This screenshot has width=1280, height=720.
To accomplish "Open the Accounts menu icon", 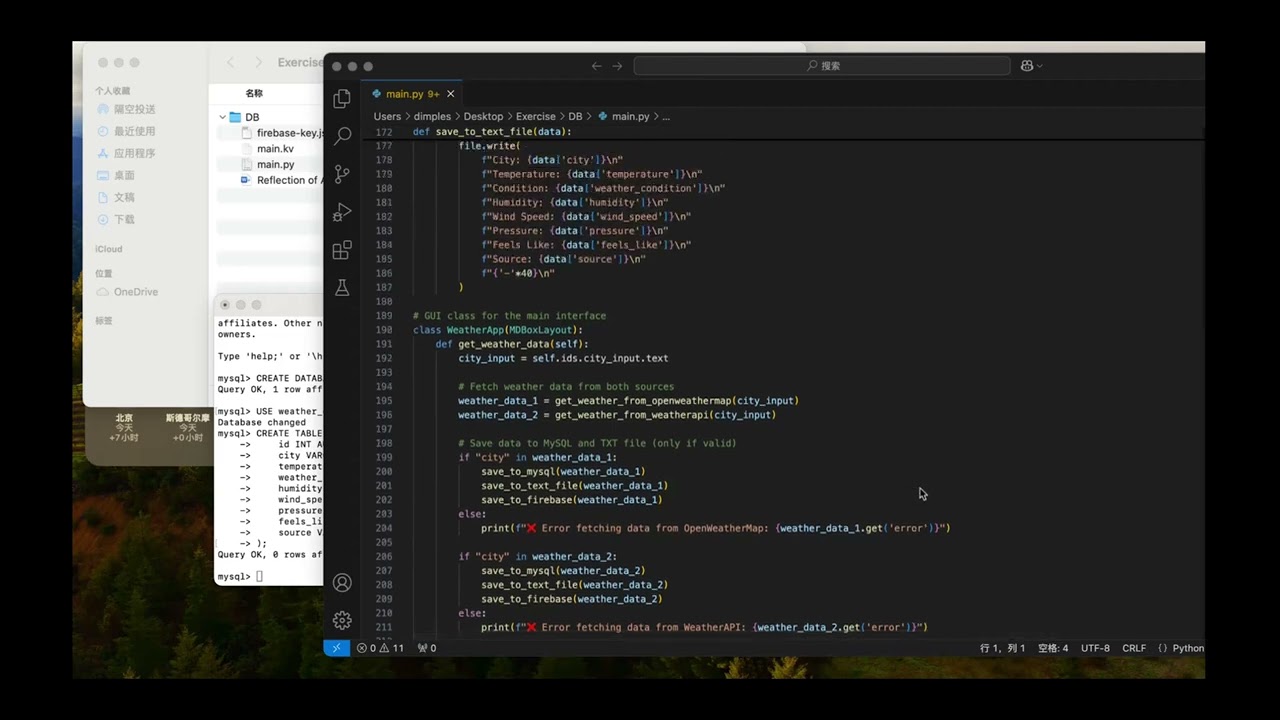I will (342, 583).
